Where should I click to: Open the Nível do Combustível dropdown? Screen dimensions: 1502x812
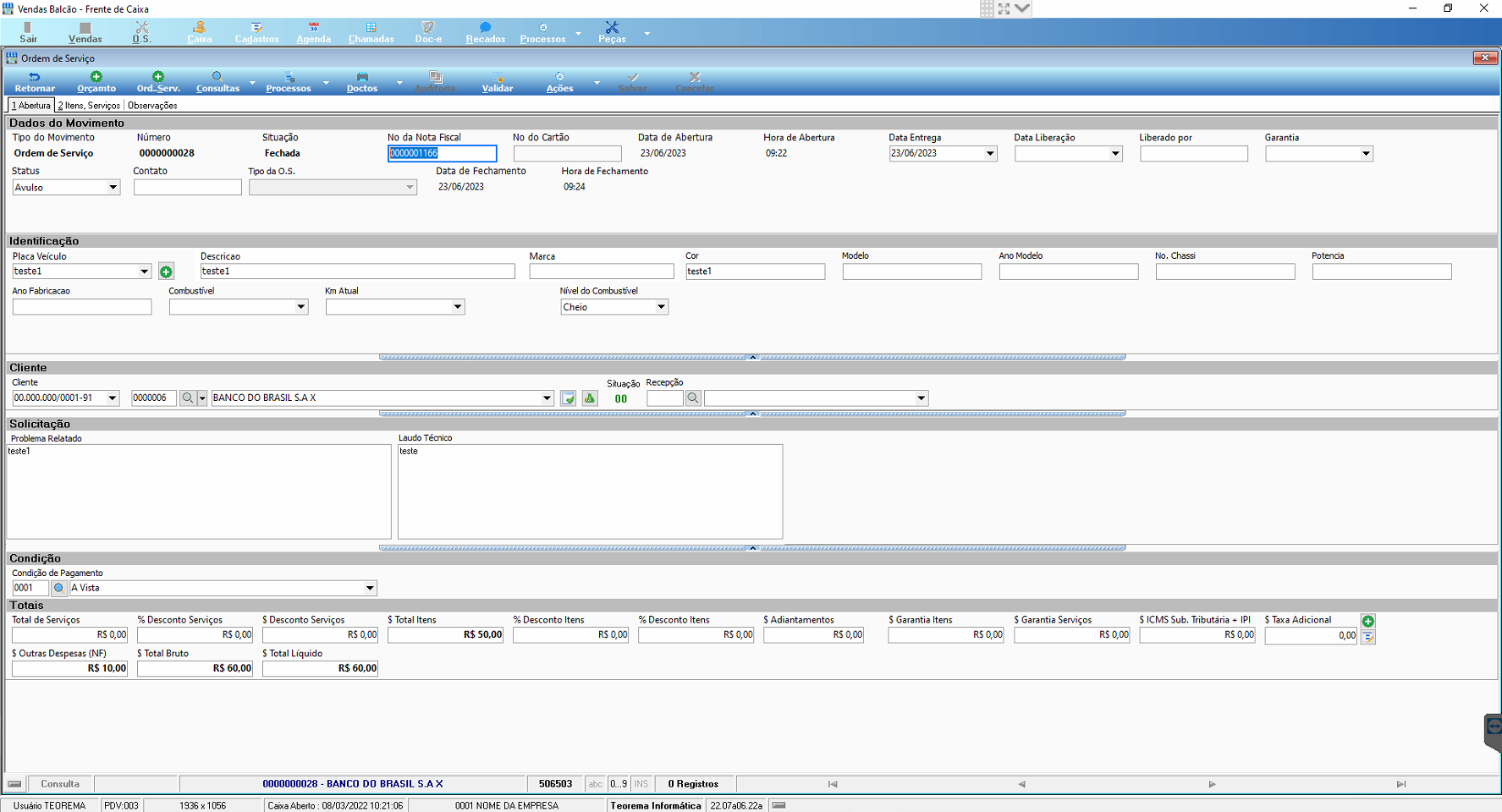click(661, 307)
